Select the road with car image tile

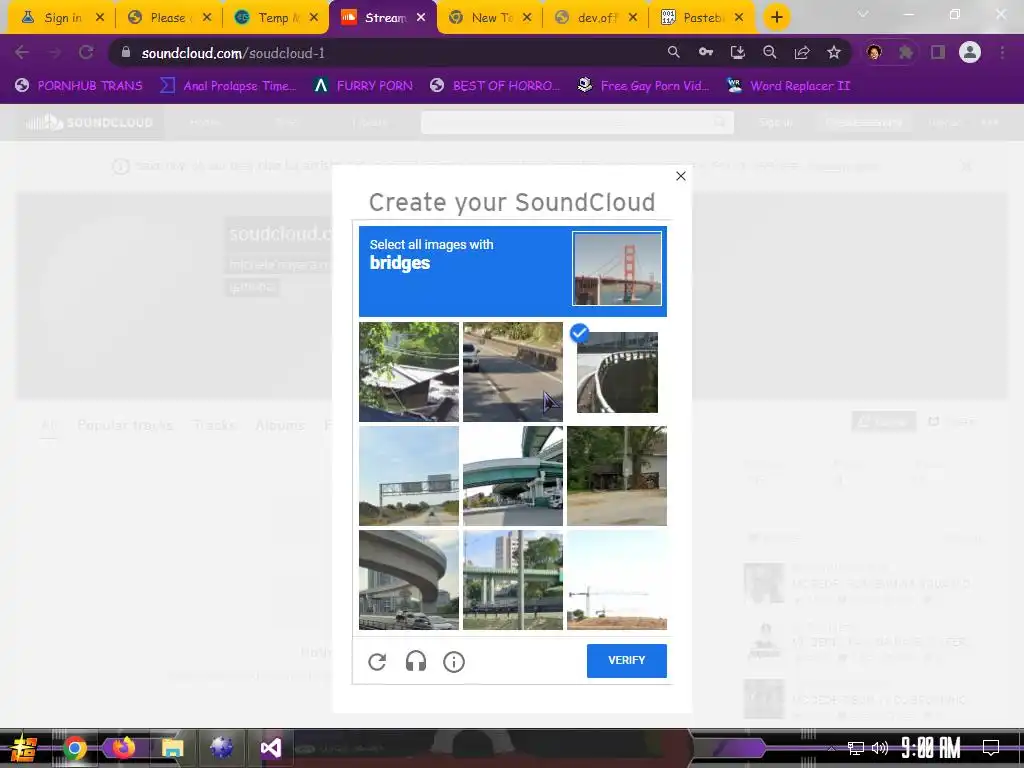(513, 372)
